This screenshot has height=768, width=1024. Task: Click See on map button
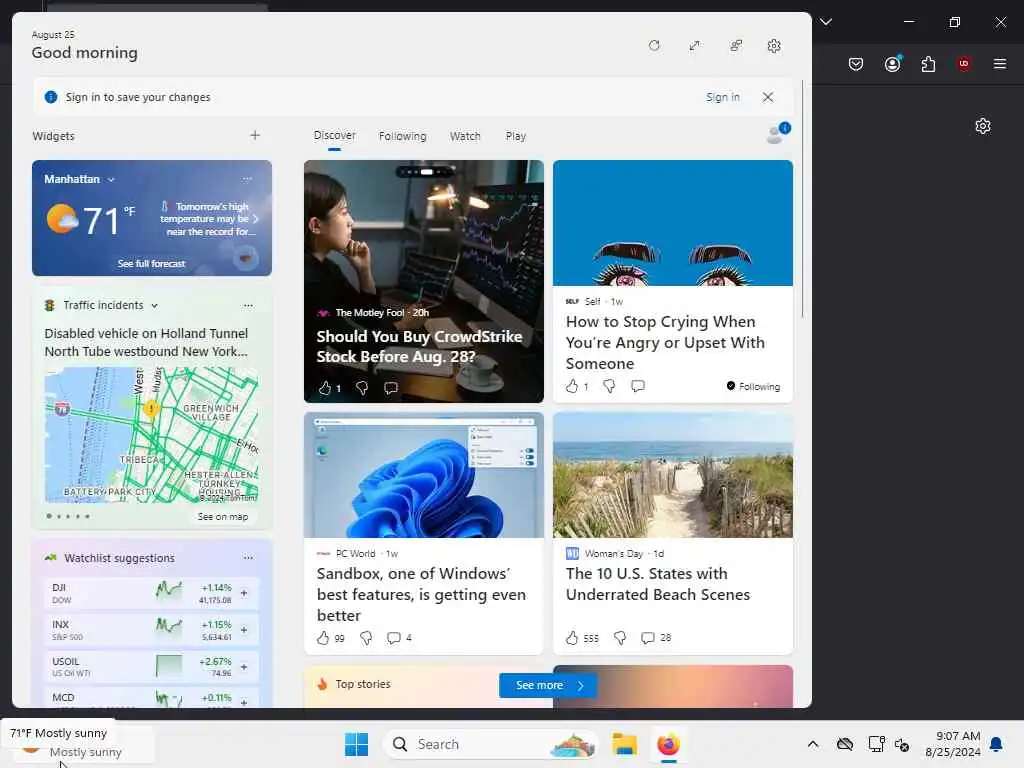(x=223, y=516)
